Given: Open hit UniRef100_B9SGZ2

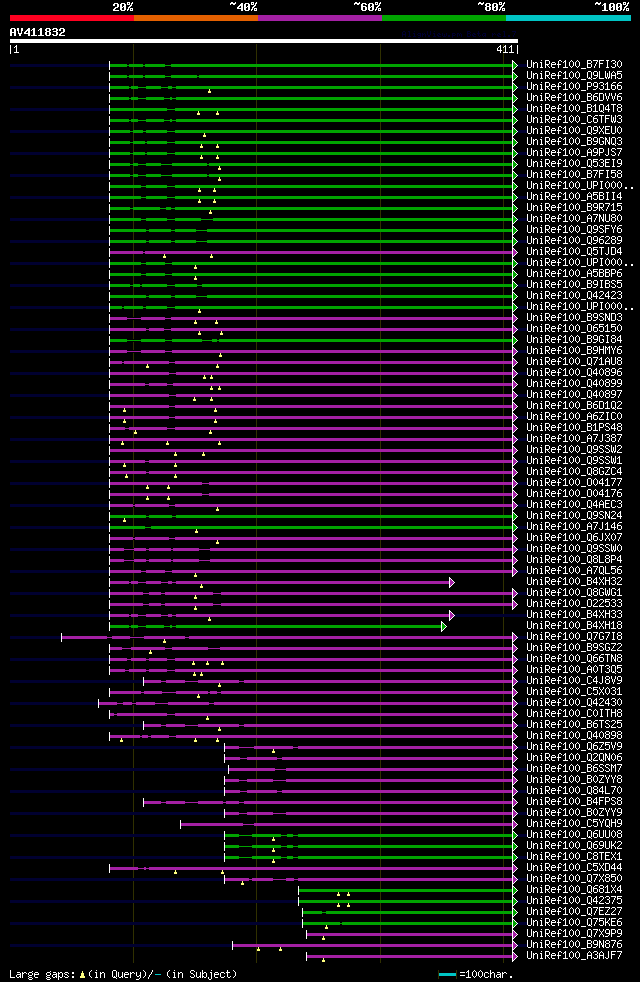Looking at the screenshot, I should [574, 648].
